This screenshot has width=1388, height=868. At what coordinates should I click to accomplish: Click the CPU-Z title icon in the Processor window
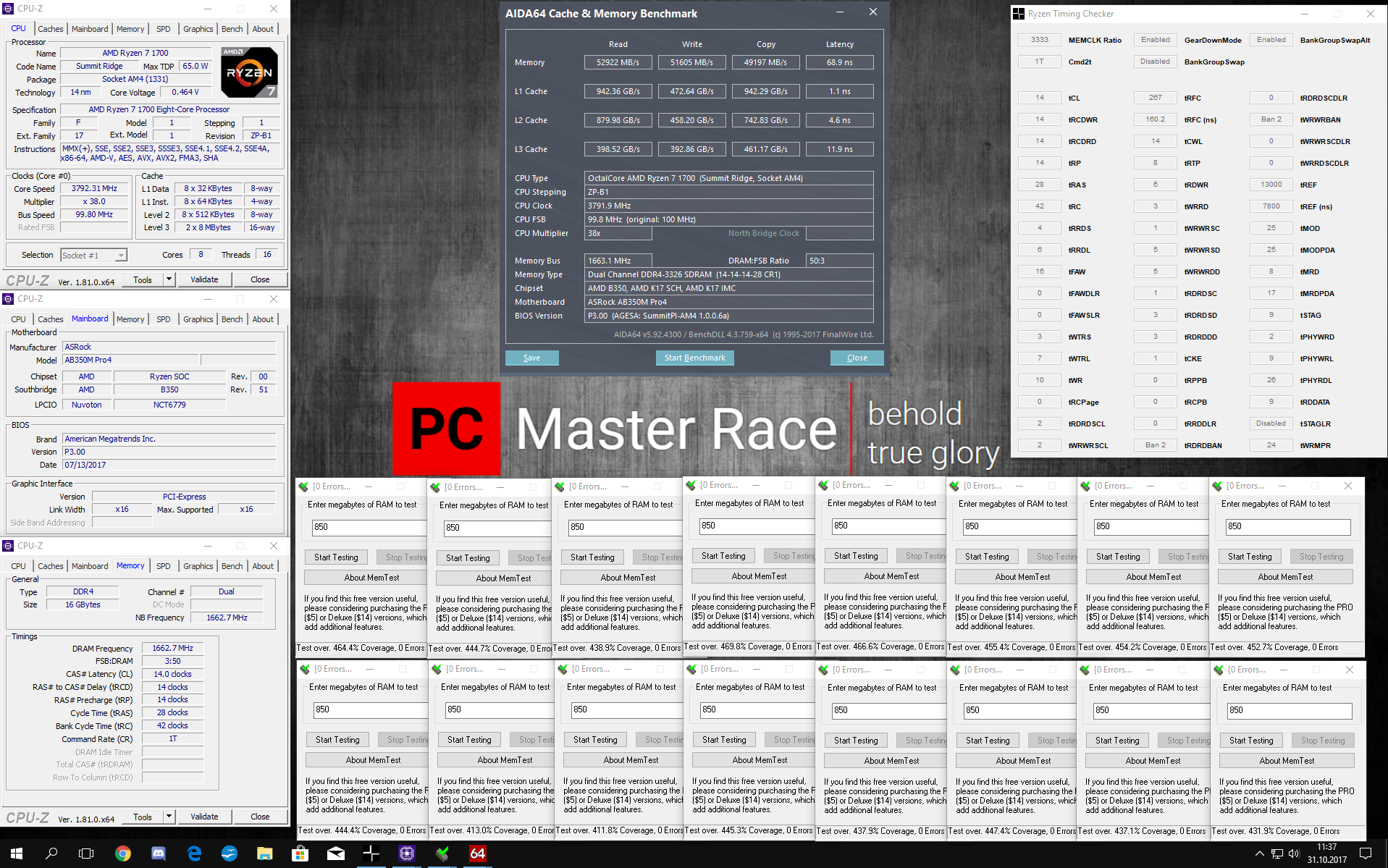coord(8,9)
